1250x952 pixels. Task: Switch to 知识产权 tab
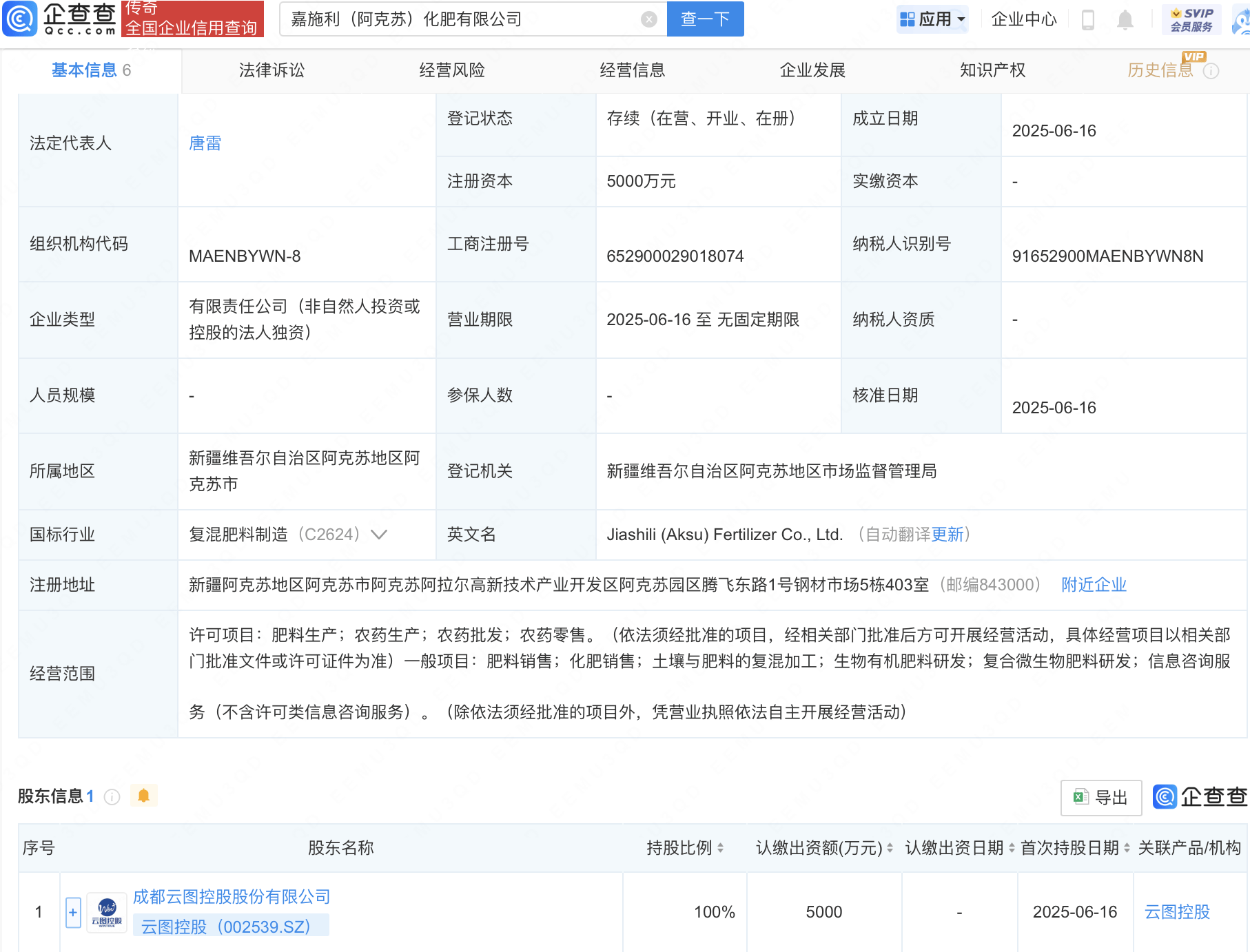(992, 70)
